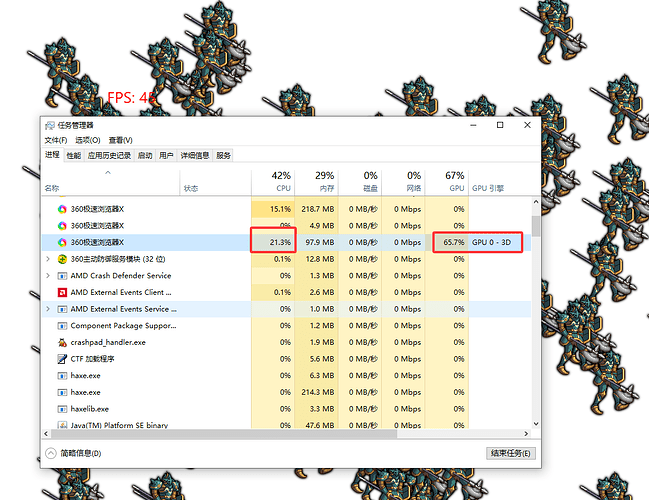649x500 pixels.
Task: Sort by the 42% CPU column header
Action: (x=273, y=182)
